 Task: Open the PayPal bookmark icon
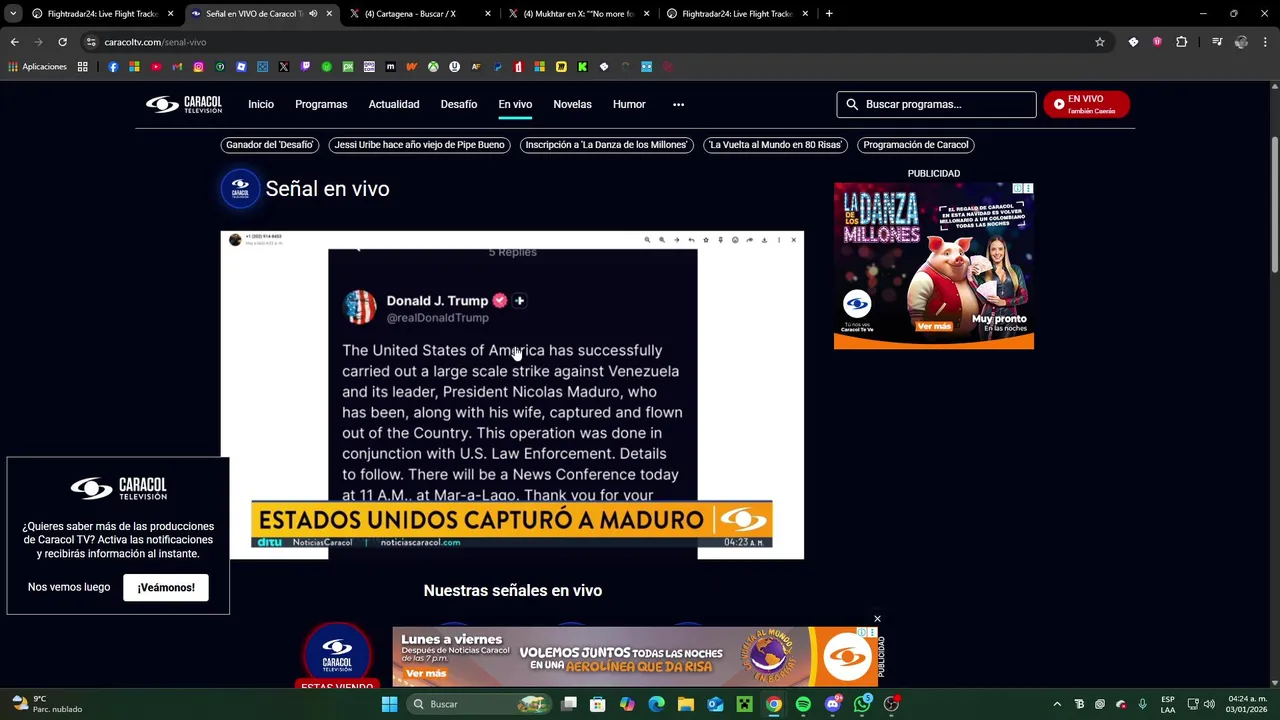tap(497, 67)
